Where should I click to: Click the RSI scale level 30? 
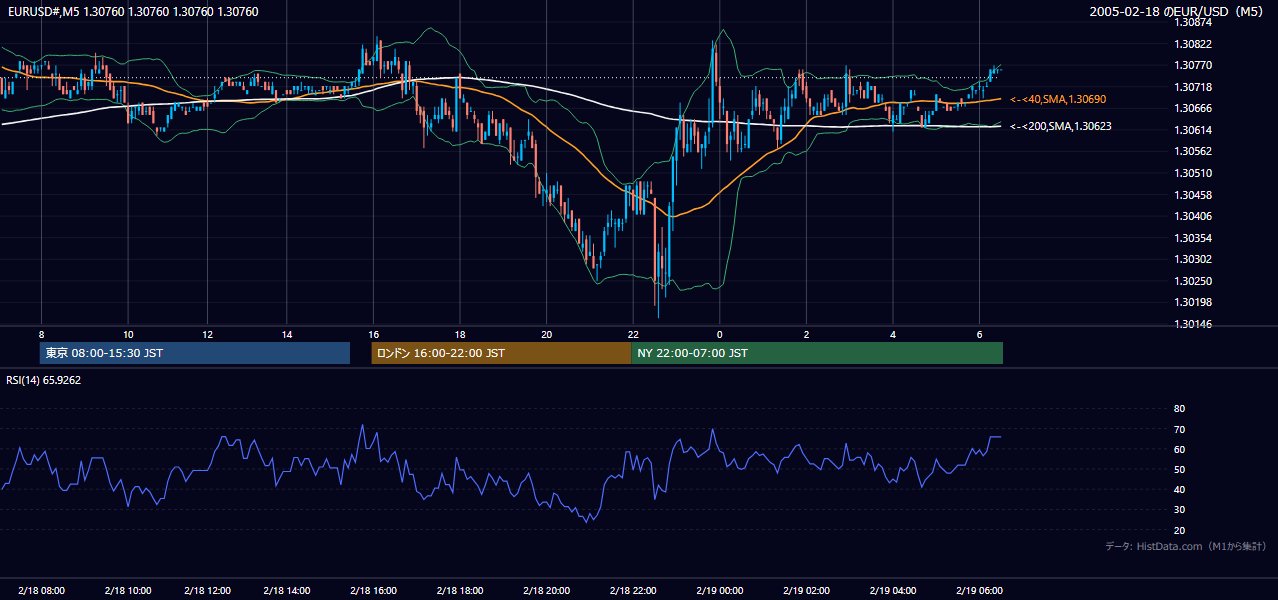(x=1179, y=510)
